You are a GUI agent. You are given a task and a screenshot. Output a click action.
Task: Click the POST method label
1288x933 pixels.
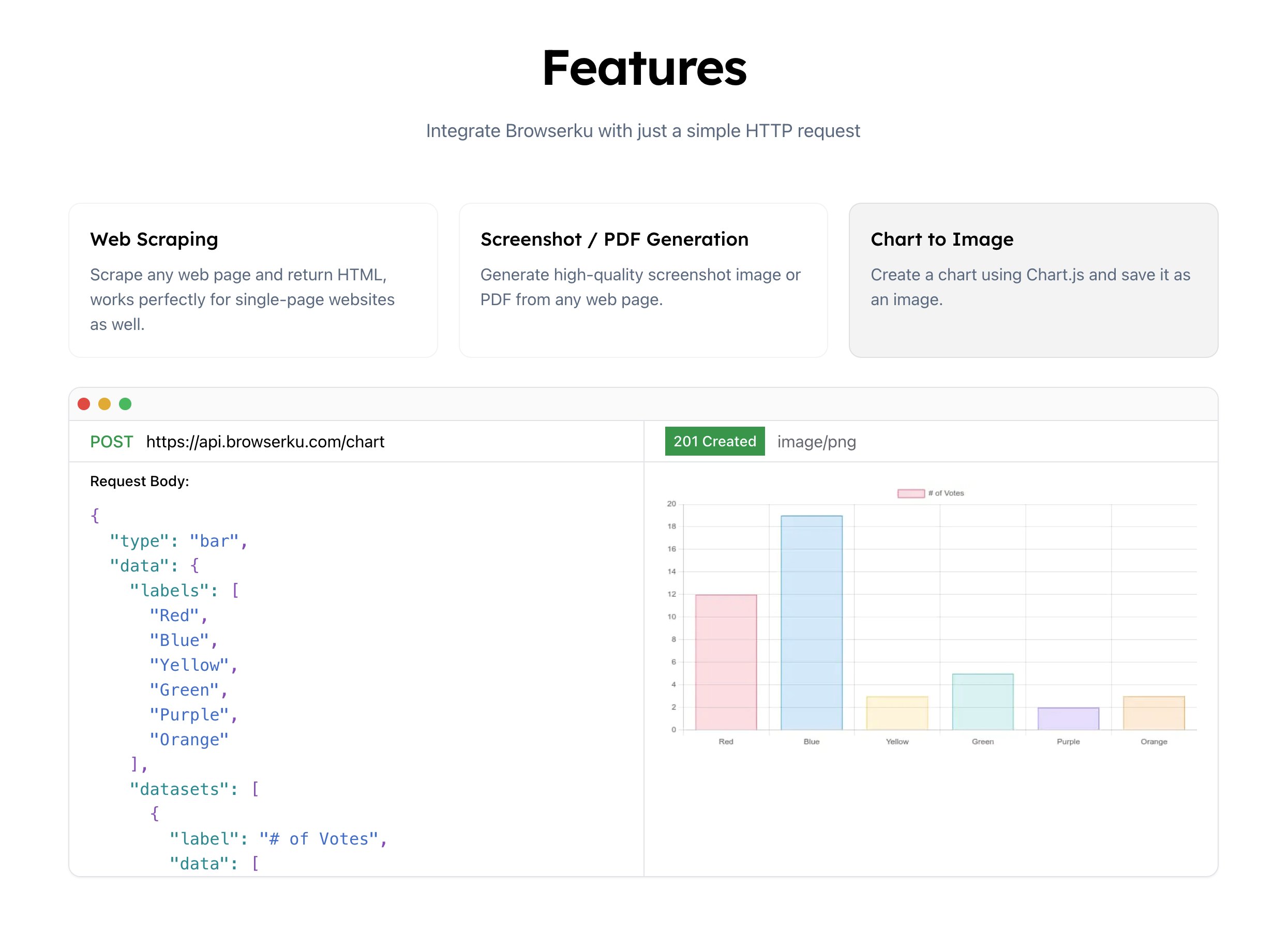point(111,441)
